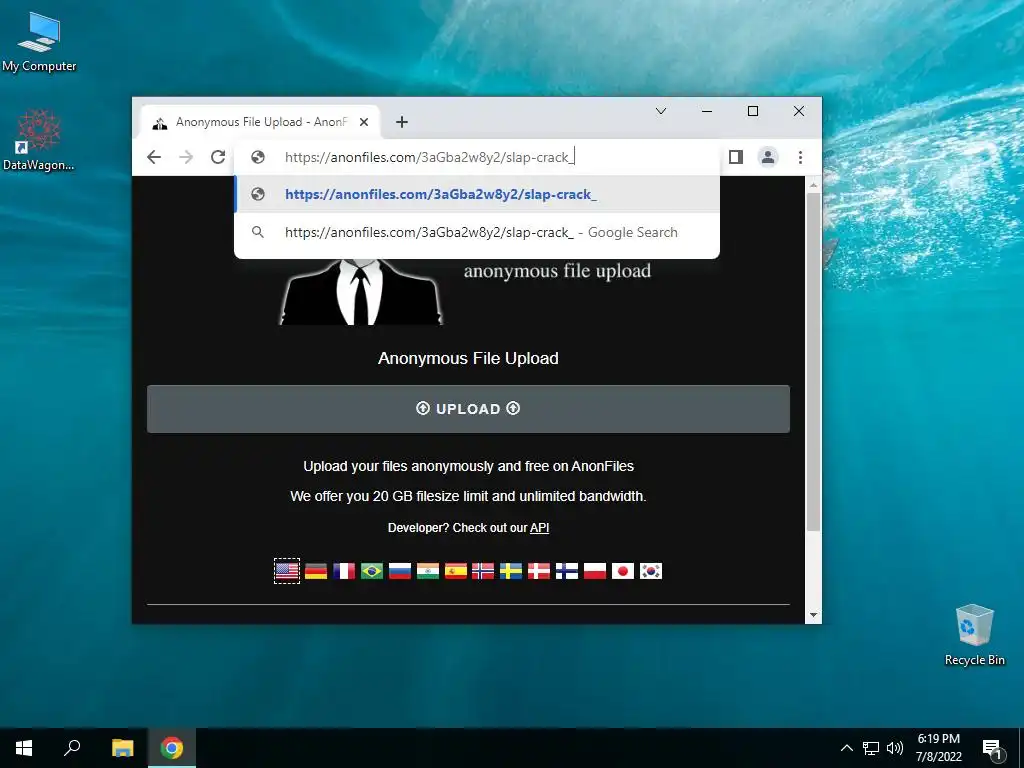Close the Anonymous File Upload tab

click(364, 122)
